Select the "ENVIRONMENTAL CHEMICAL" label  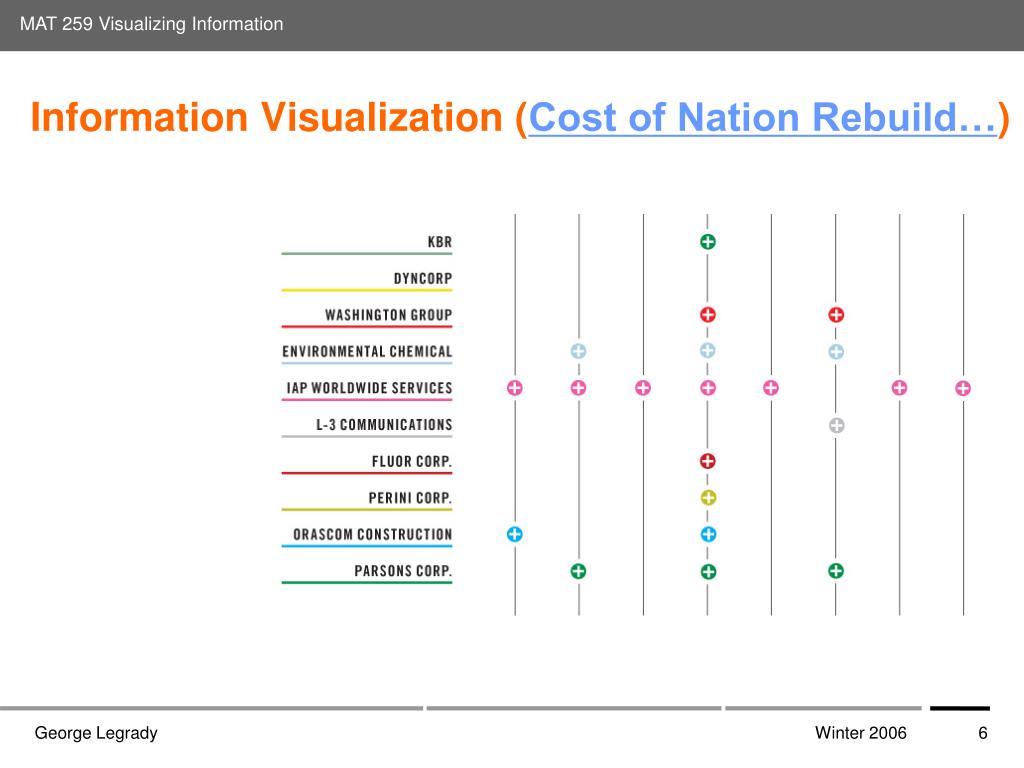367,352
